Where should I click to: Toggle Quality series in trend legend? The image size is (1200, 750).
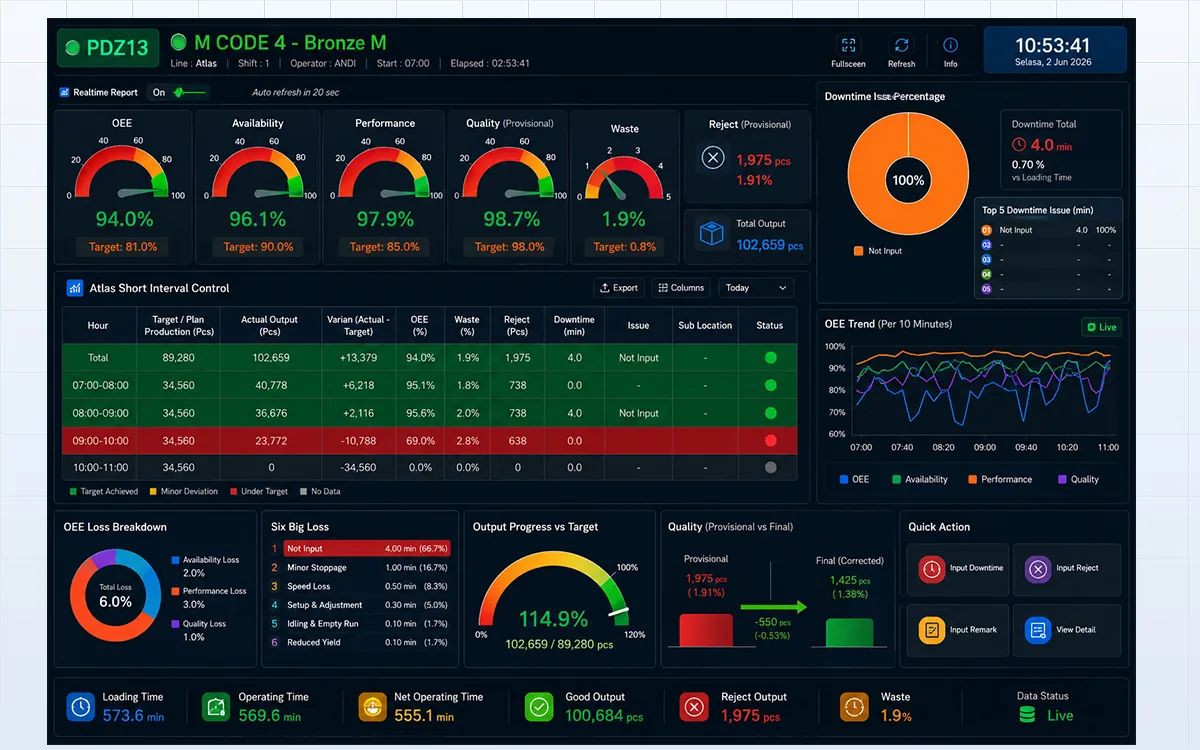click(x=1078, y=479)
